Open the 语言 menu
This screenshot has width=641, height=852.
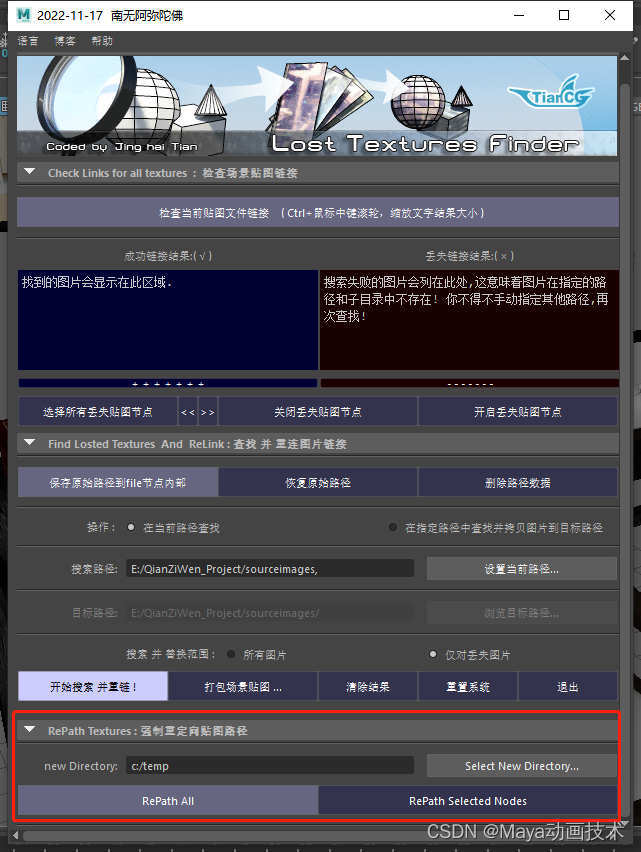28,41
